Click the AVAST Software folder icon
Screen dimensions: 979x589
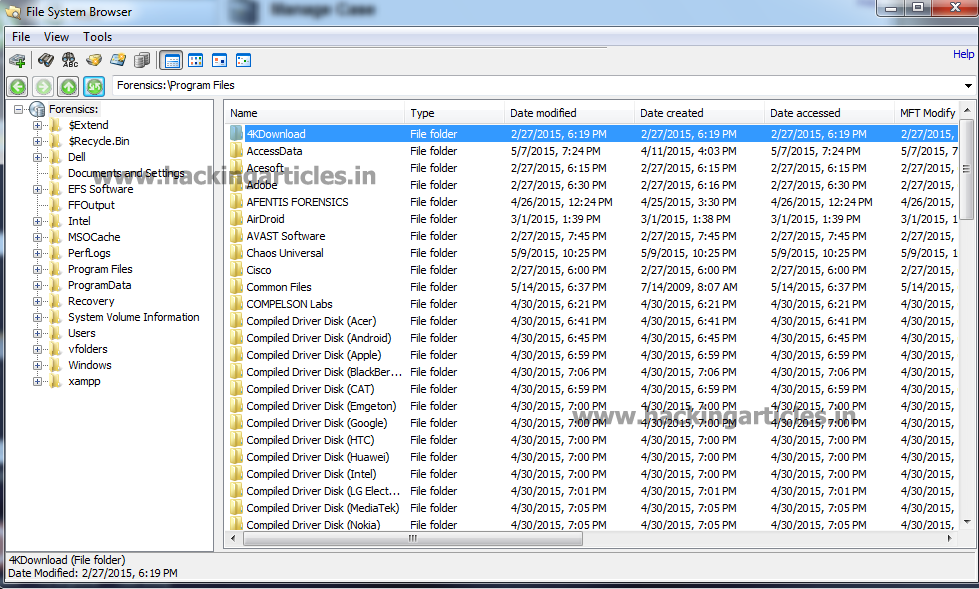[236, 235]
